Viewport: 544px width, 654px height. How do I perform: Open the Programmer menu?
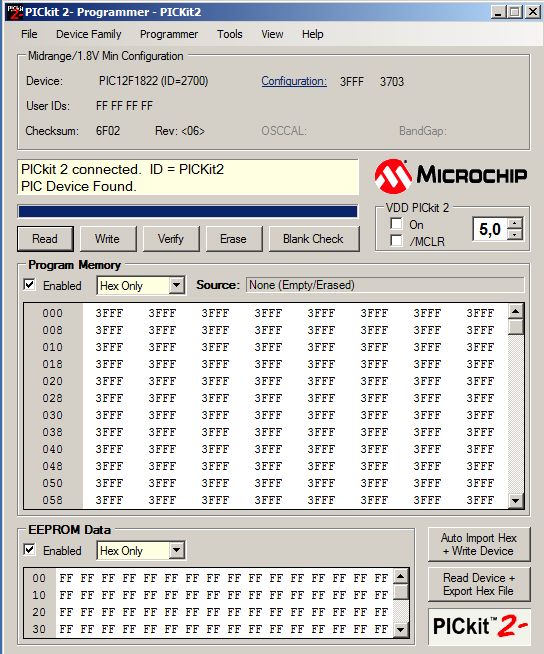click(169, 34)
